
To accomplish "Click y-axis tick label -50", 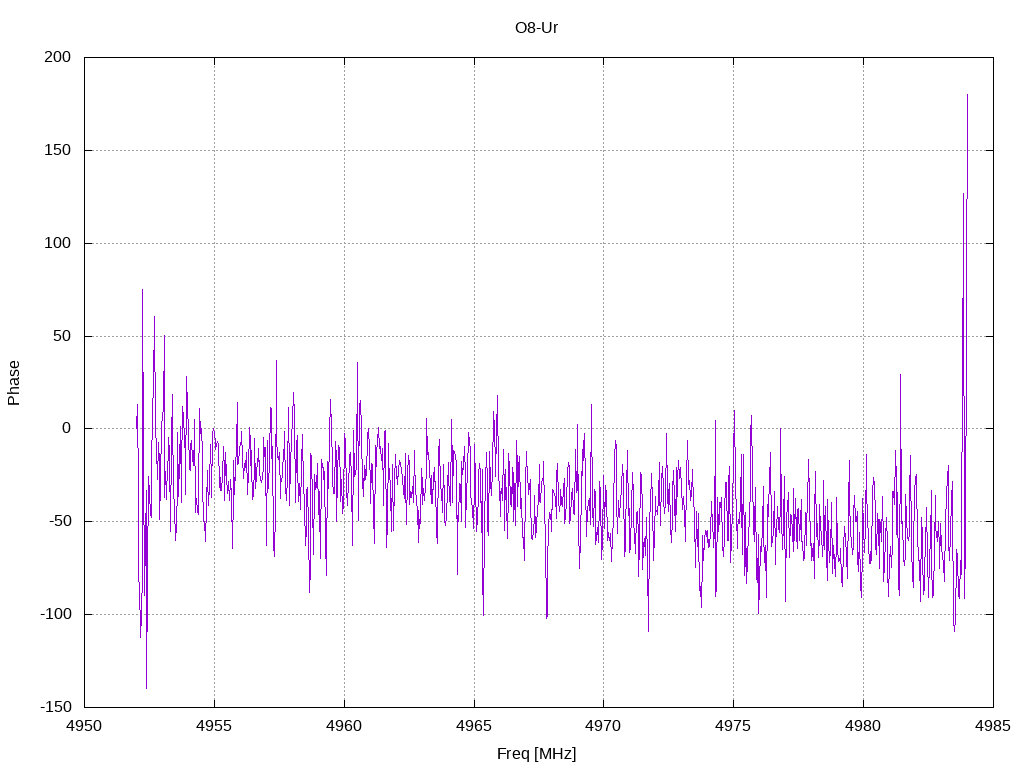I will pyautogui.click(x=60, y=521).
